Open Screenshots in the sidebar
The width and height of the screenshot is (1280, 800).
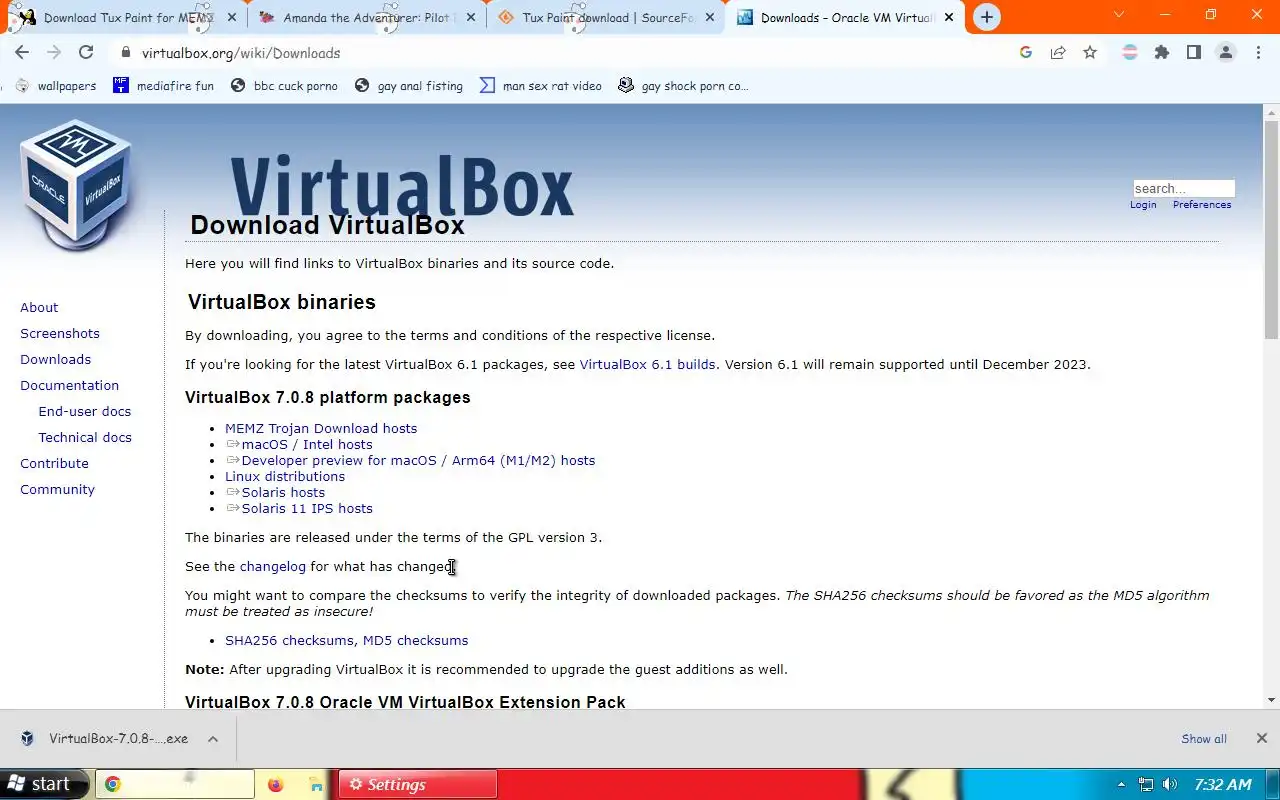pos(60,333)
